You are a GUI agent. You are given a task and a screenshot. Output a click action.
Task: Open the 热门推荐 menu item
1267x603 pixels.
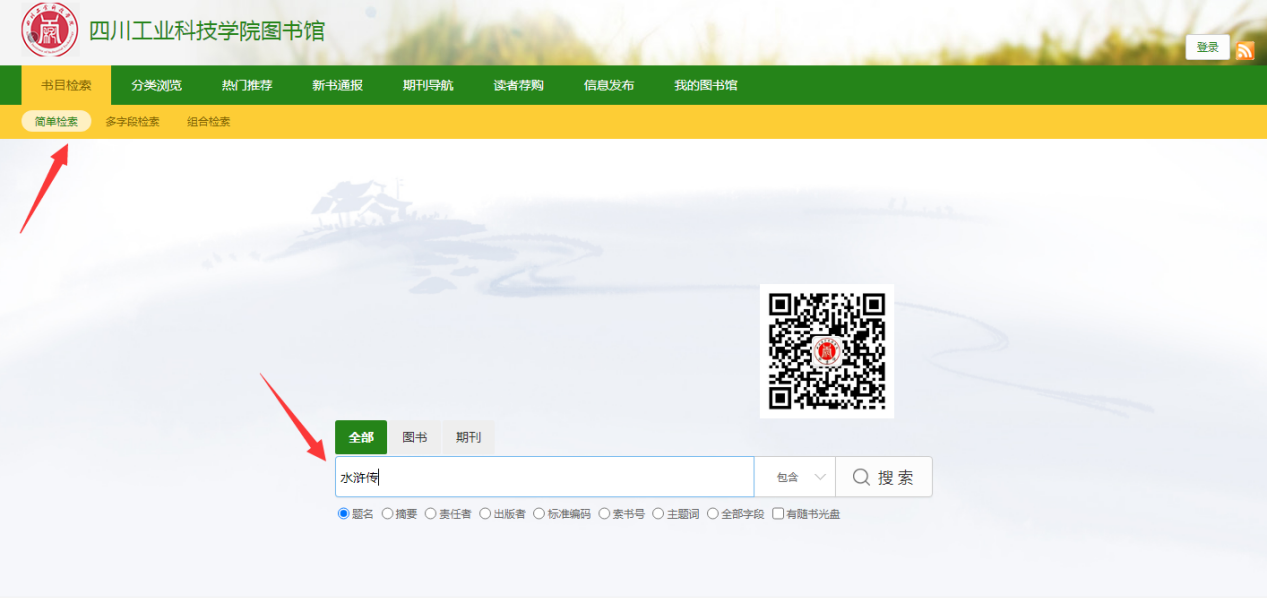tap(247, 86)
